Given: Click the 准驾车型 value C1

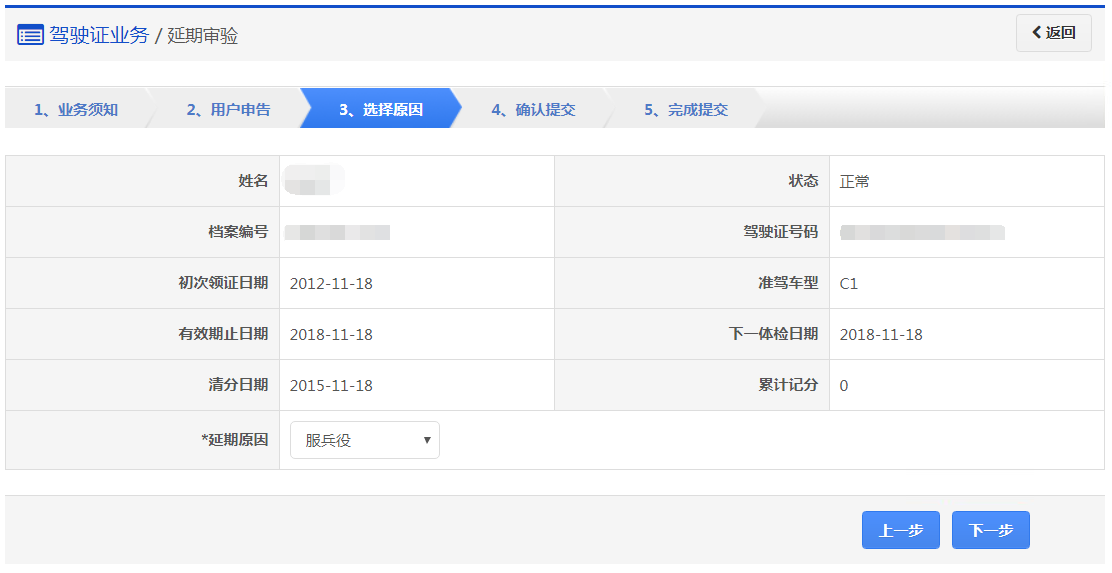Looking at the screenshot, I should coord(849,284).
